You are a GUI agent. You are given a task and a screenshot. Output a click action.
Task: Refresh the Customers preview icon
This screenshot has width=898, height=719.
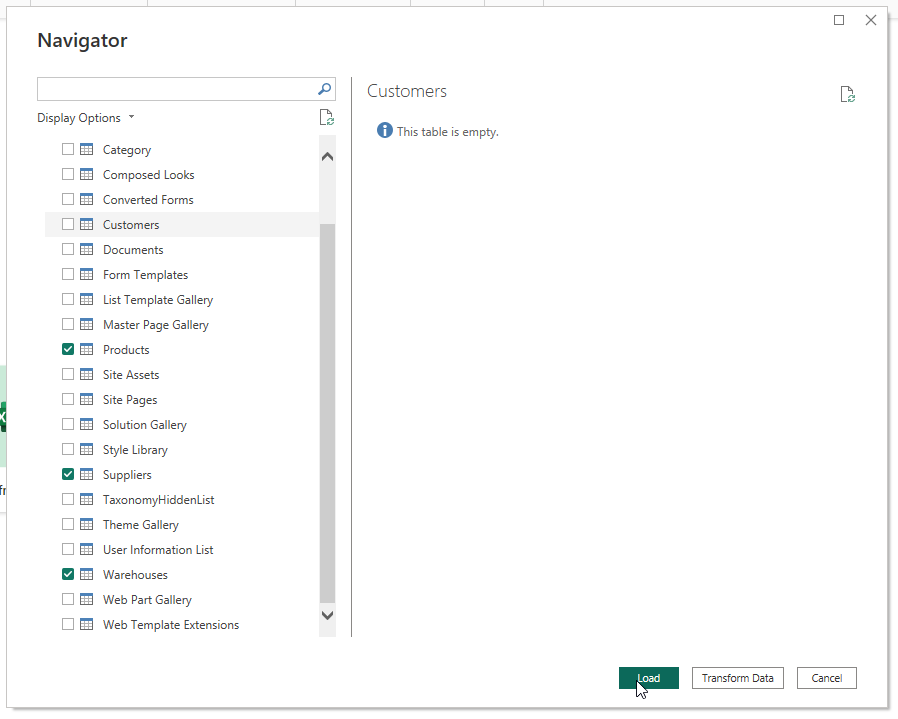pyautogui.click(x=848, y=94)
